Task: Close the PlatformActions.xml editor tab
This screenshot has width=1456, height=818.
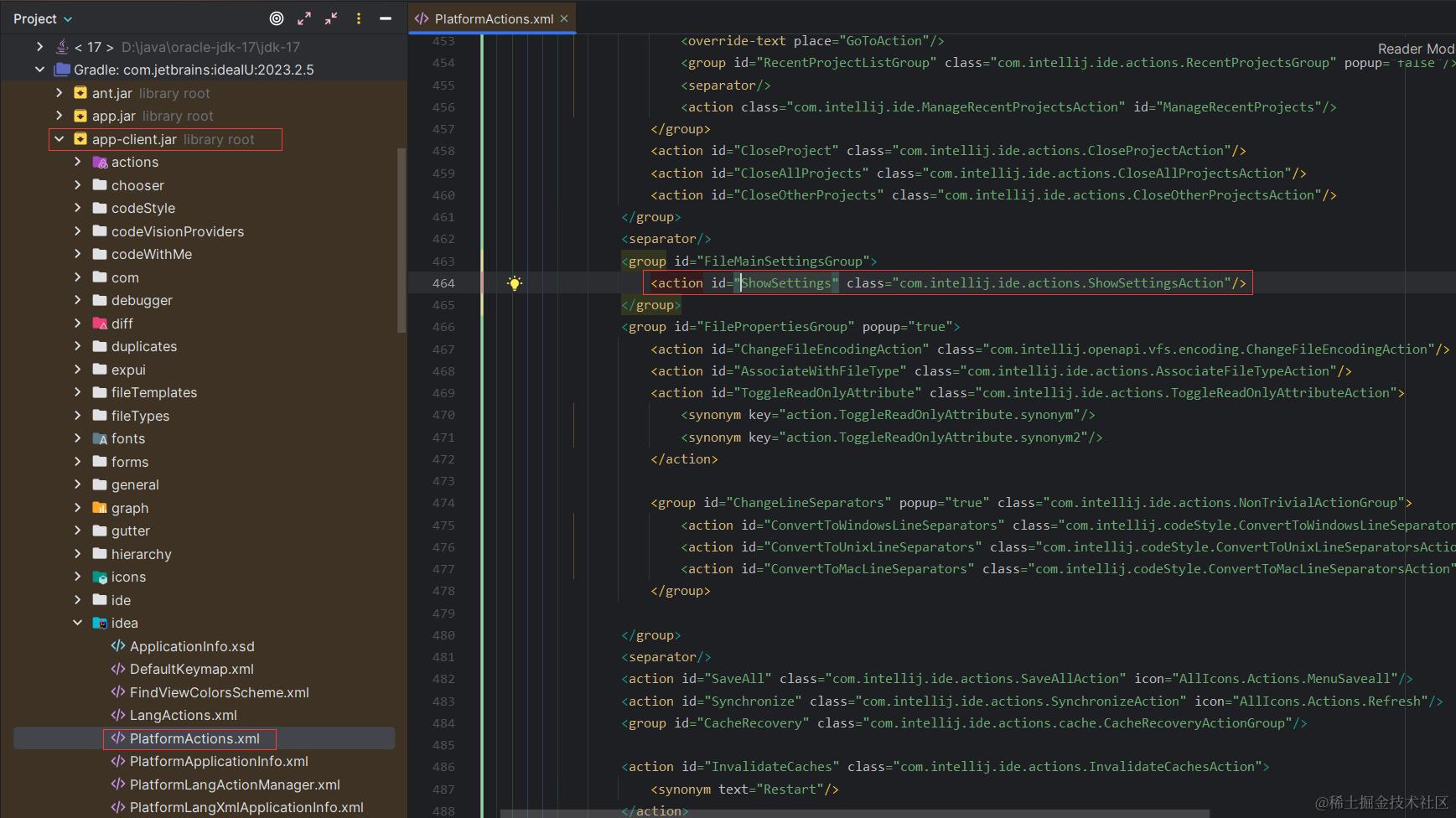Action: 564,18
